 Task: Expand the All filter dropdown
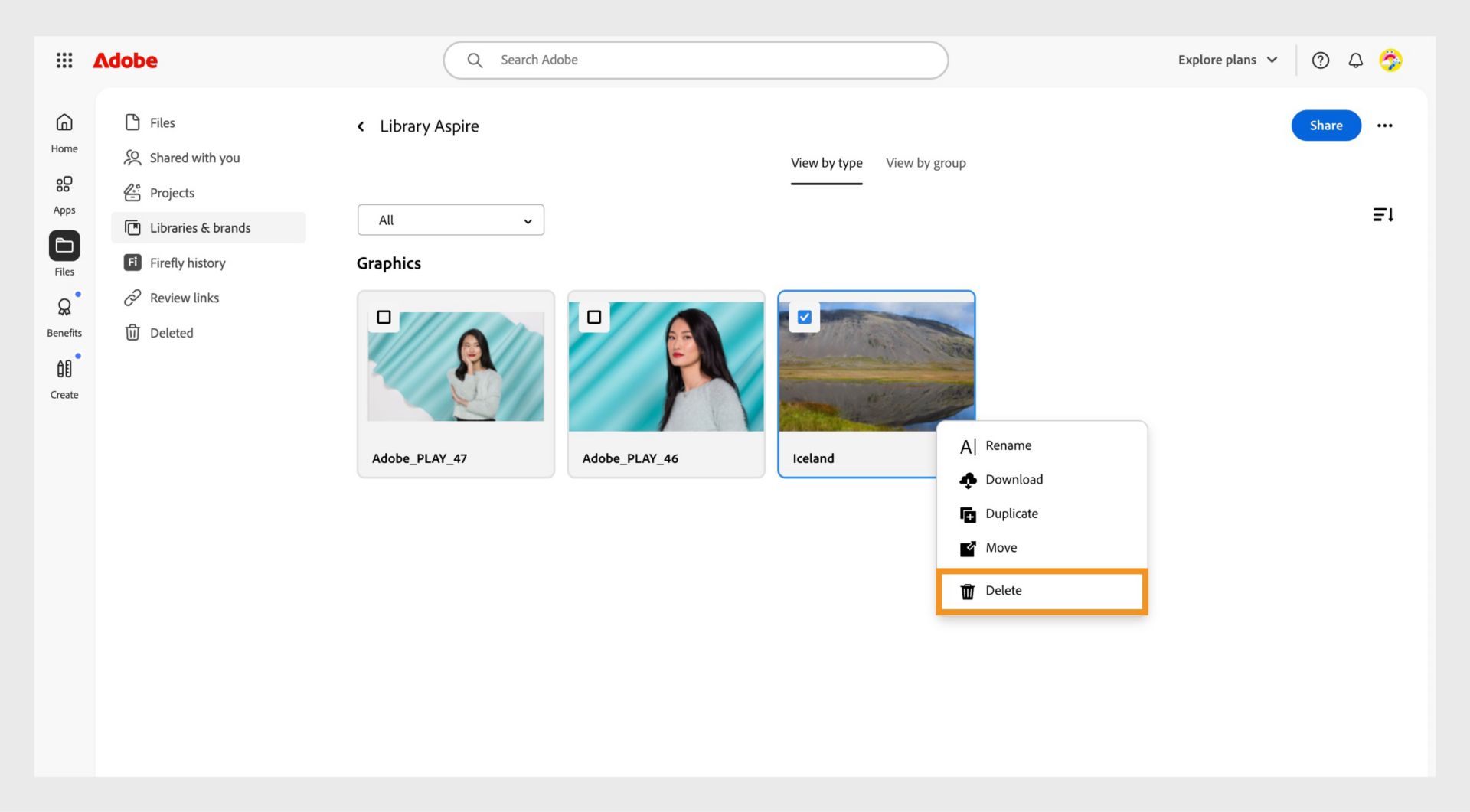point(450,220)
